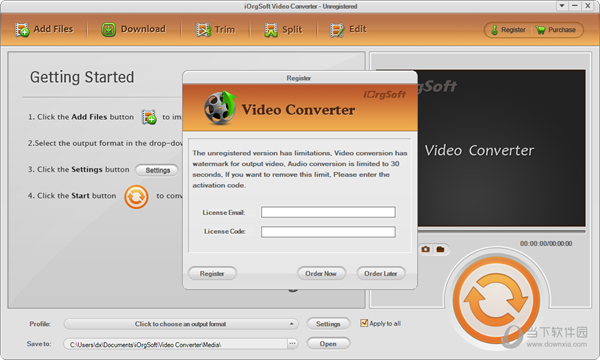This screenshot has height=360, width=600.
Task: Click the Order Now button
Action: 321,274
